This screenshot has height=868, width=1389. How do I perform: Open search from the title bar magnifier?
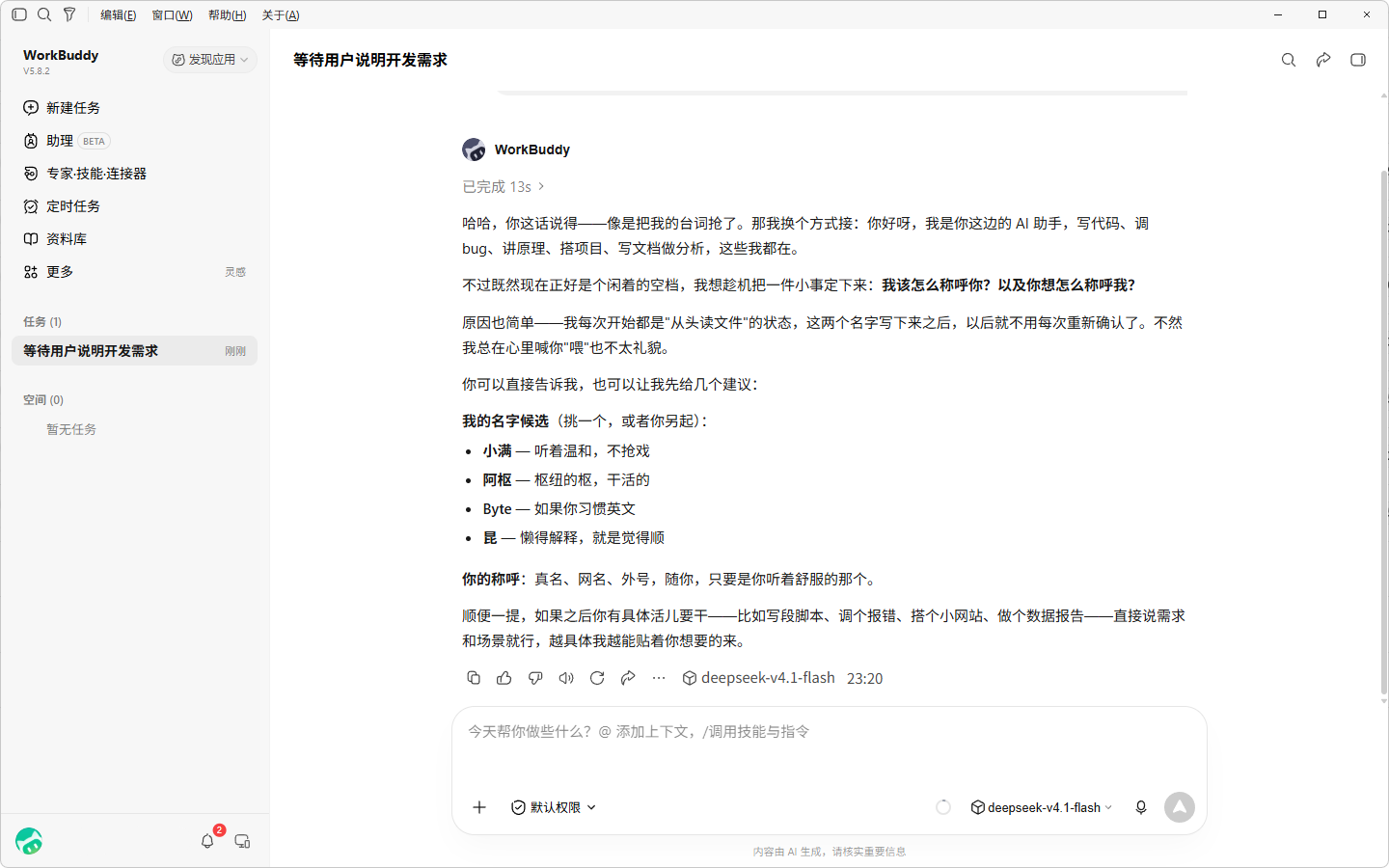click(x=44, y=14)
